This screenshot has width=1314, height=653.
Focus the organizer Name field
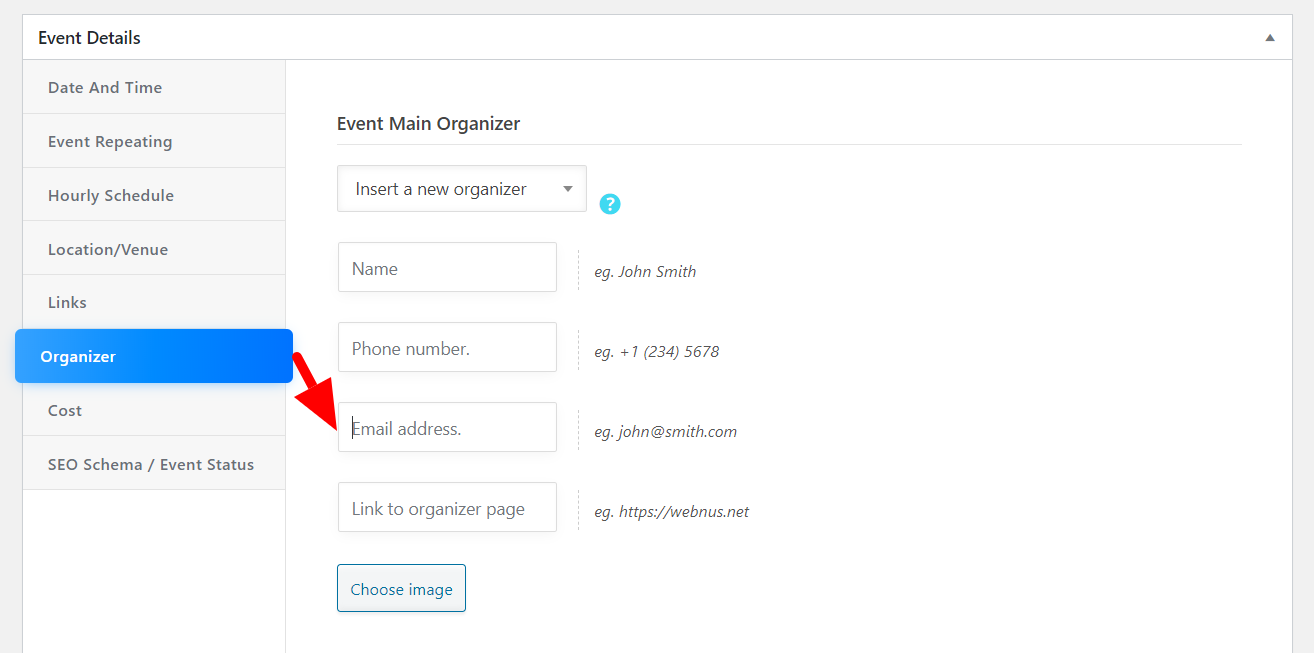(x=447, y=267)
